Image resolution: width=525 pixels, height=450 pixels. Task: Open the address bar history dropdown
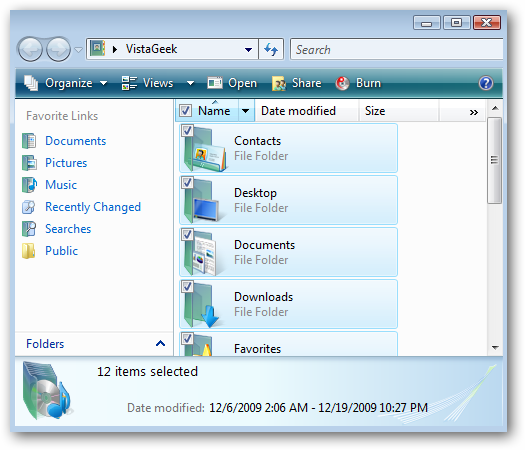(x=248, y=50)
